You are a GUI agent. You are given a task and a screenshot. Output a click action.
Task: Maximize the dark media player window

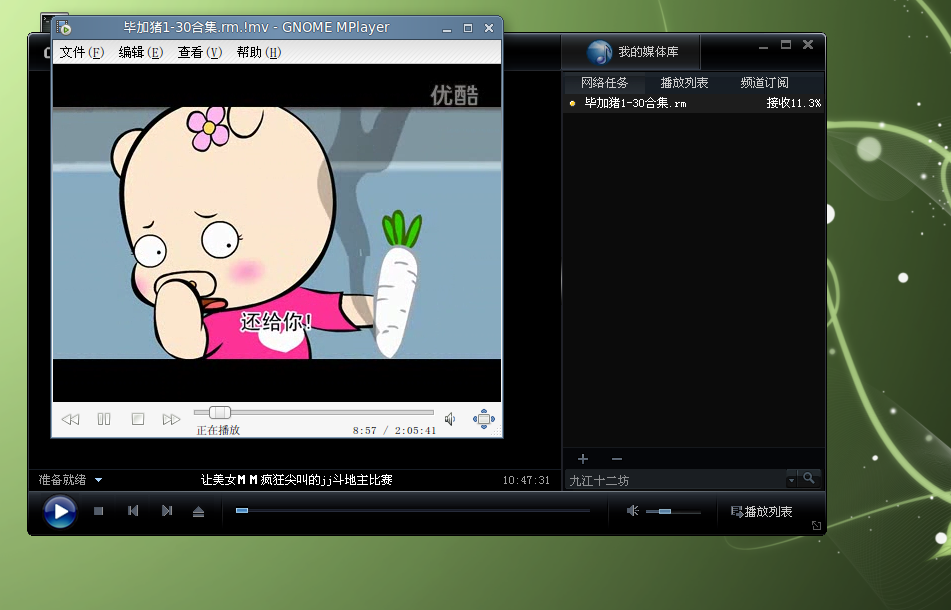785,45
